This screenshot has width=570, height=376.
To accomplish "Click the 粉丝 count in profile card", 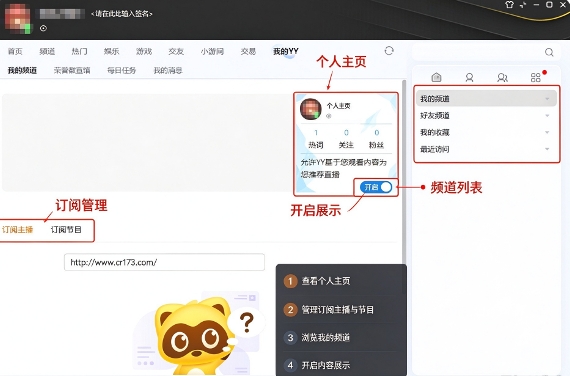I will (x=377, y=132).
